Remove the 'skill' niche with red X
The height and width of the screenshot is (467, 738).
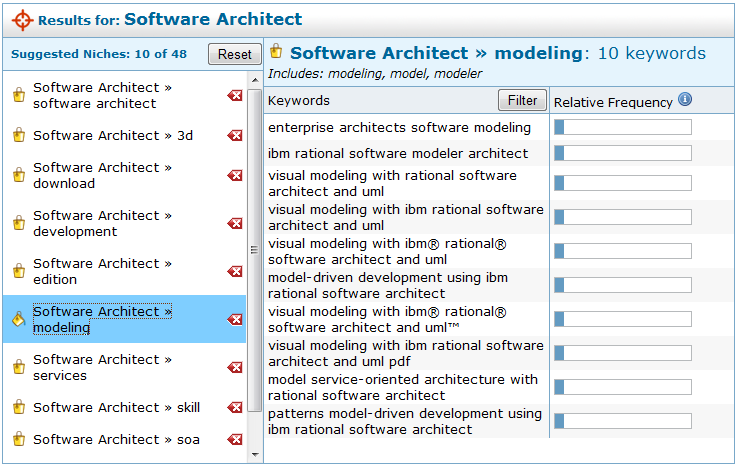click(x=235, y=407)
